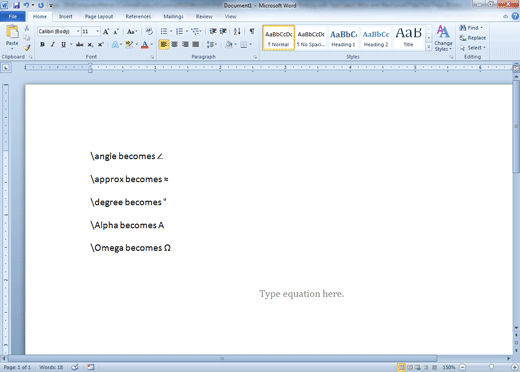The image size is (520, 372).
Task: Click the zoom slider handle
Action: 491,367
